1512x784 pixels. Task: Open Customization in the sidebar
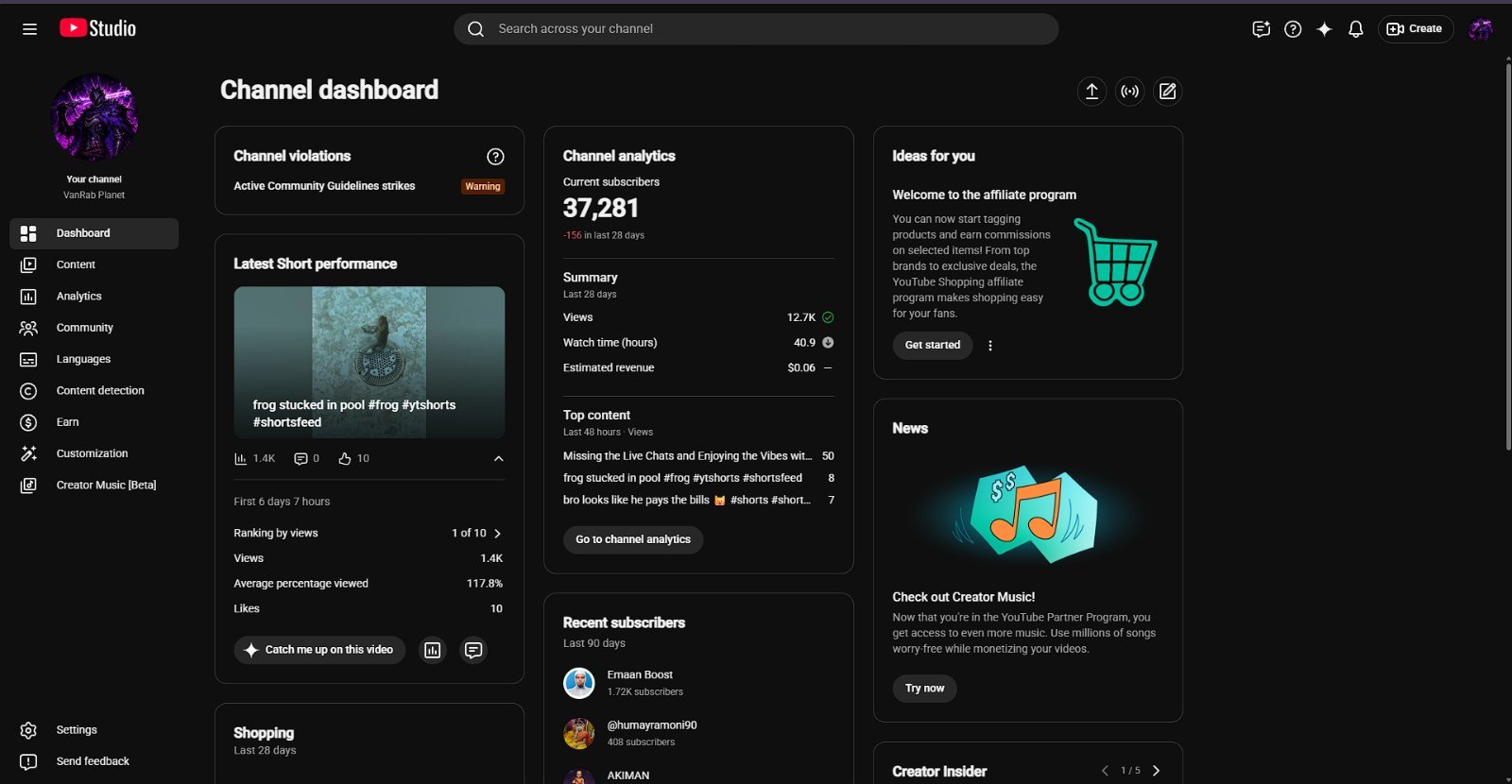click(94, 453)
